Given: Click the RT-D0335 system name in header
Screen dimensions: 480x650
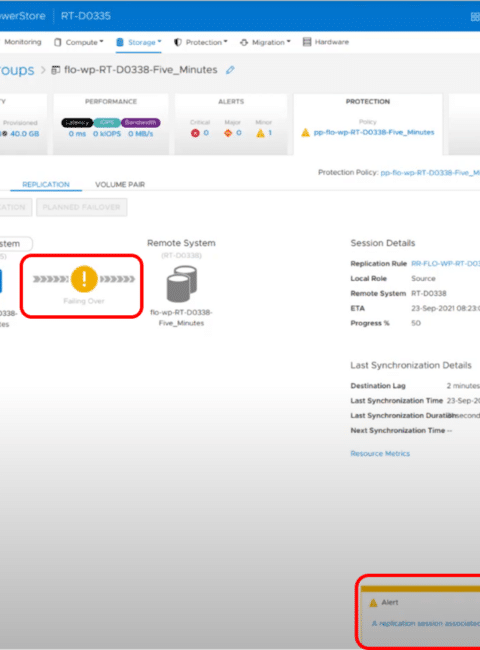Looking at the screenshot, I should pos(86,16).
